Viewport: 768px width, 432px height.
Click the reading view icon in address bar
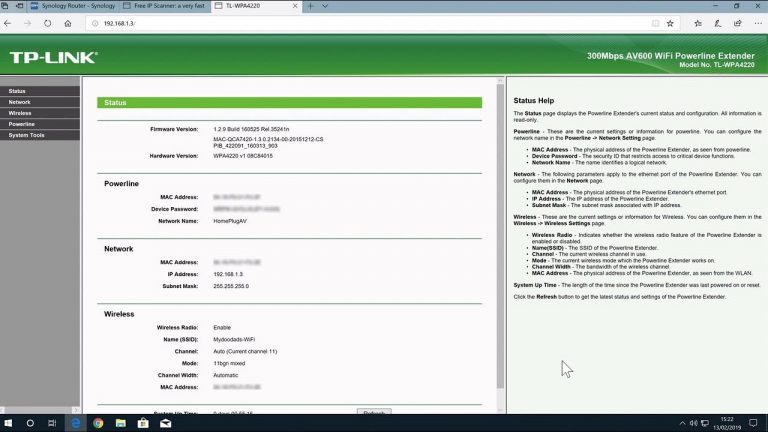(x=655, y=23)
